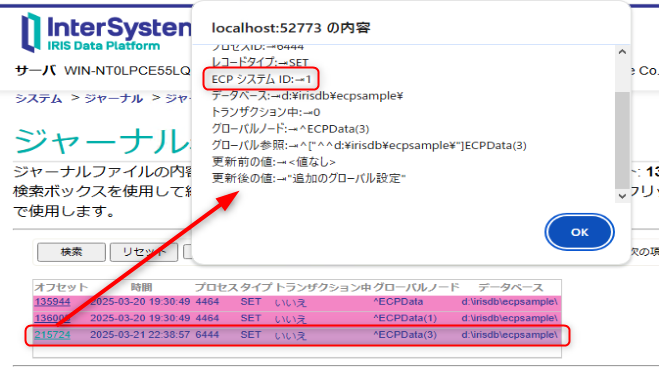Go to システム breadcrumb link
Image resolution: width=659 pixels, height=367 pixels.
pos(39,98)
